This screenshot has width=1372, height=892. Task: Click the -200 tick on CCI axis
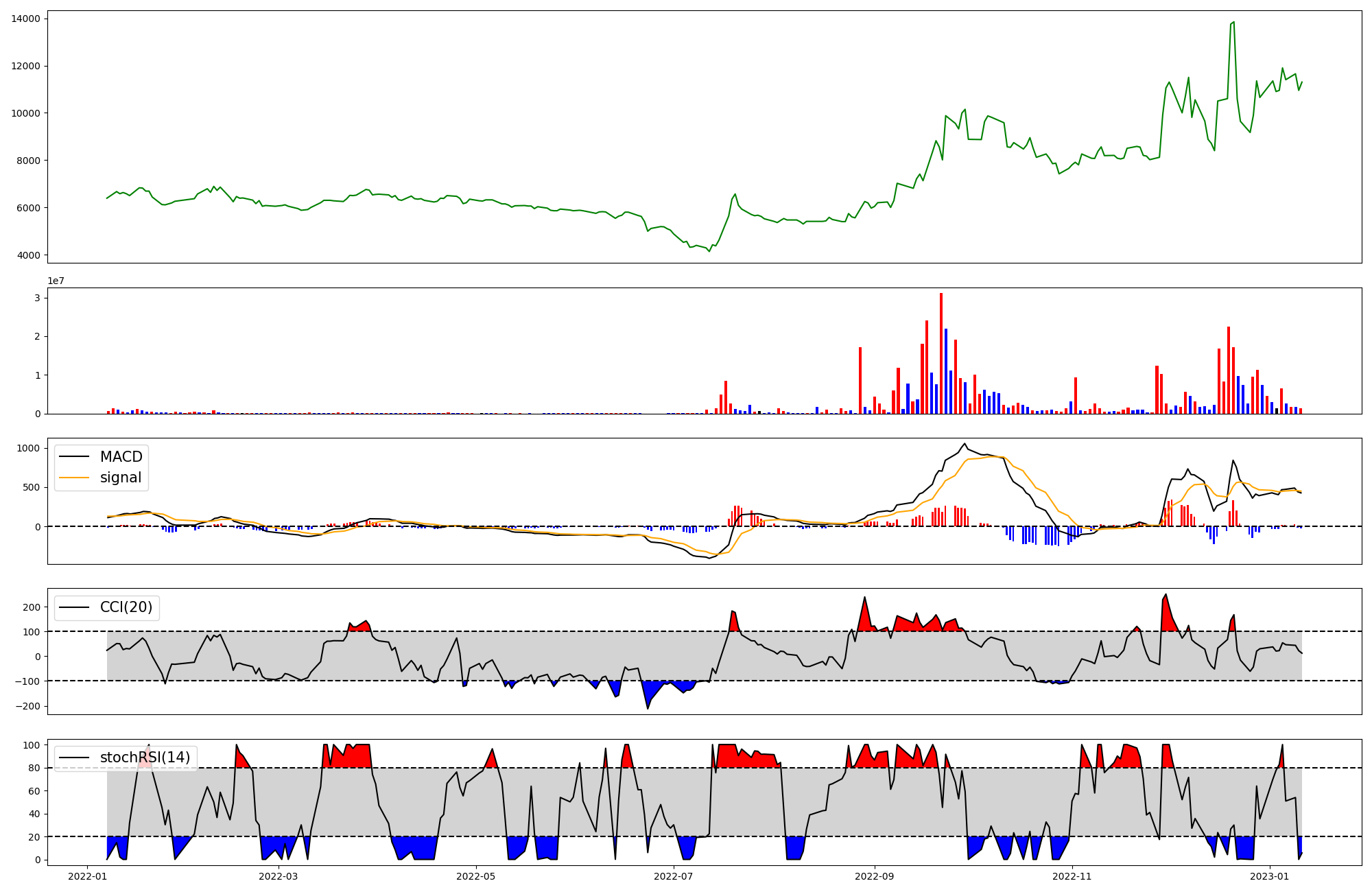click(x=27, y=706)
